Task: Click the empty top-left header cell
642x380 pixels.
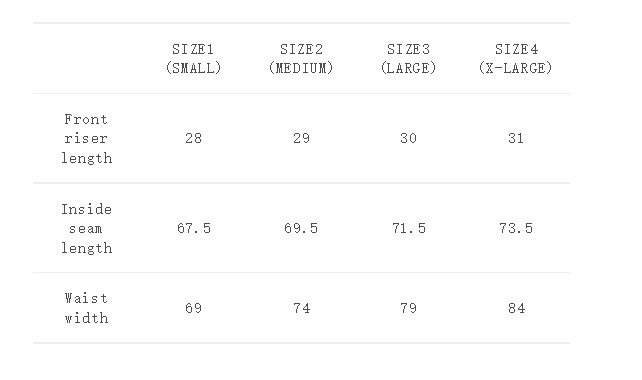Action: tap(86, 59)
